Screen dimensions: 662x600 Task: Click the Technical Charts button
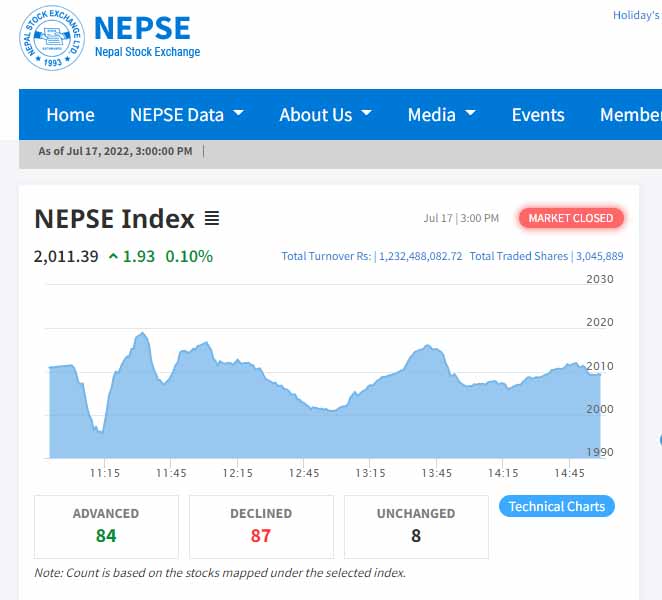[556, 506]
